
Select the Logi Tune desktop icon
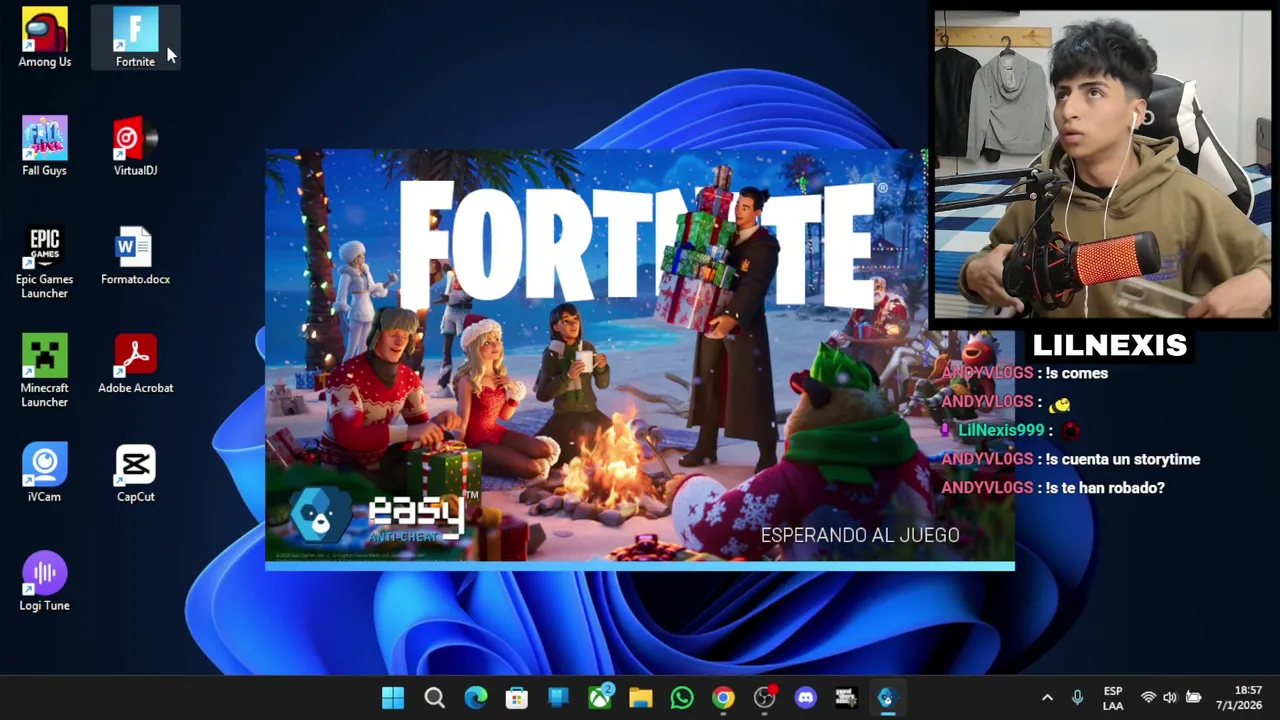45,581
